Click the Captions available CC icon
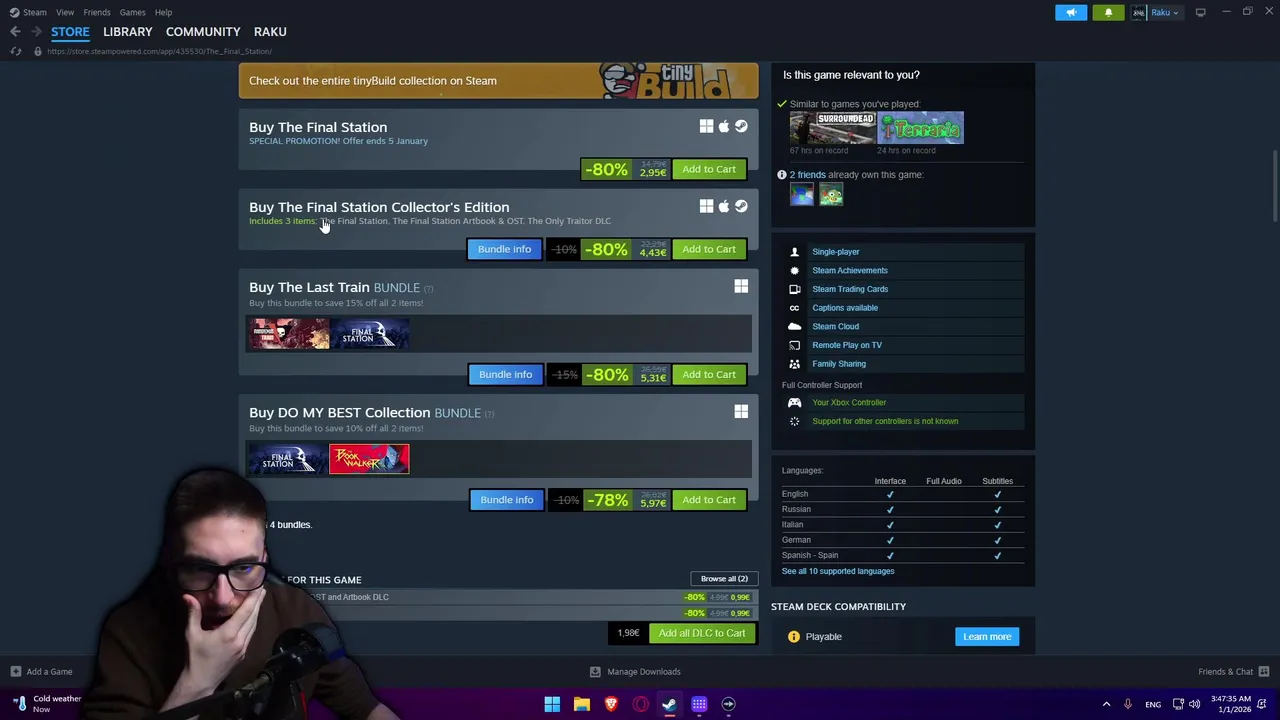The width and height of the screenshot is (1280, 720). point(794,308)
